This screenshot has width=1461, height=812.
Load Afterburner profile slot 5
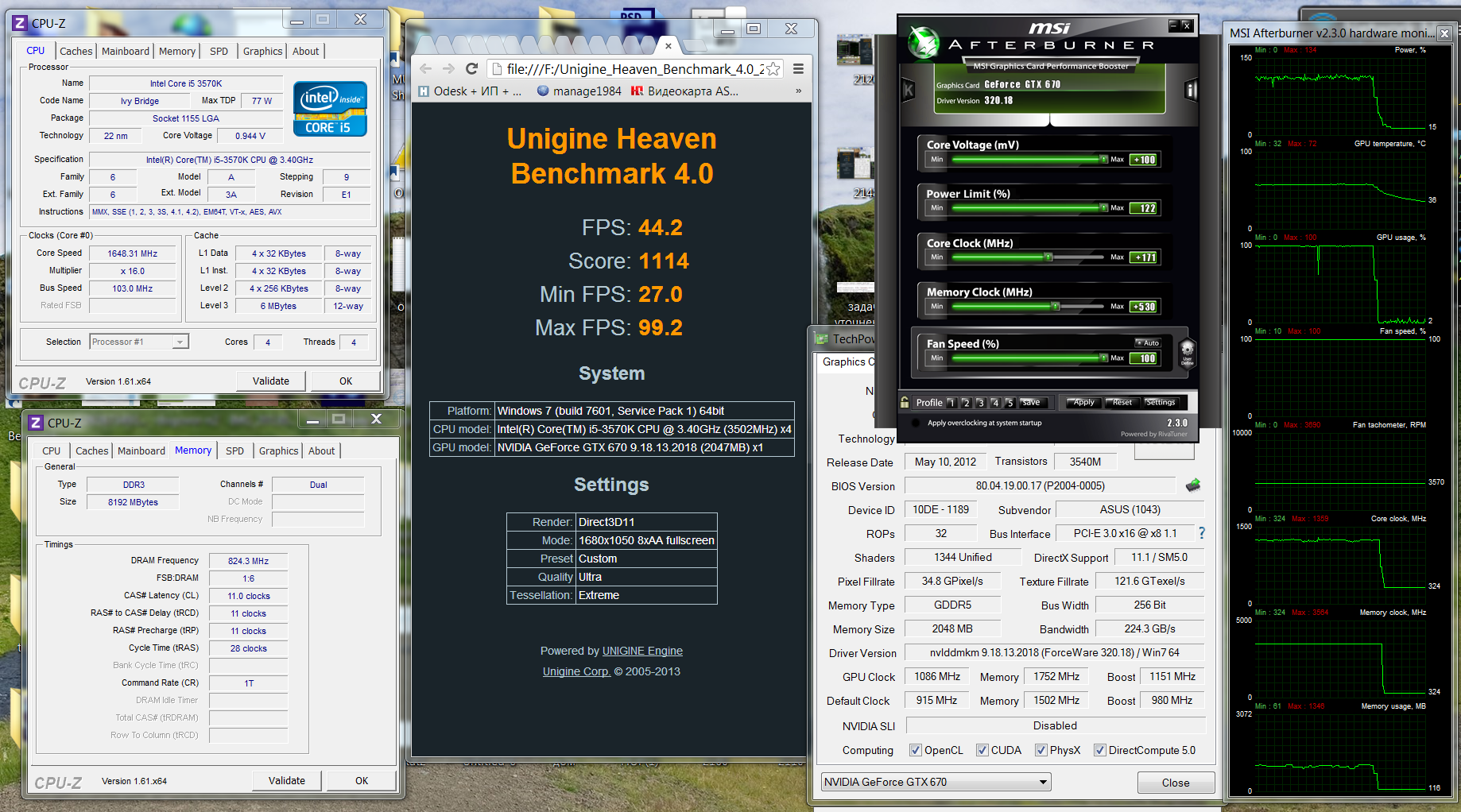(x=1010, y=403)
